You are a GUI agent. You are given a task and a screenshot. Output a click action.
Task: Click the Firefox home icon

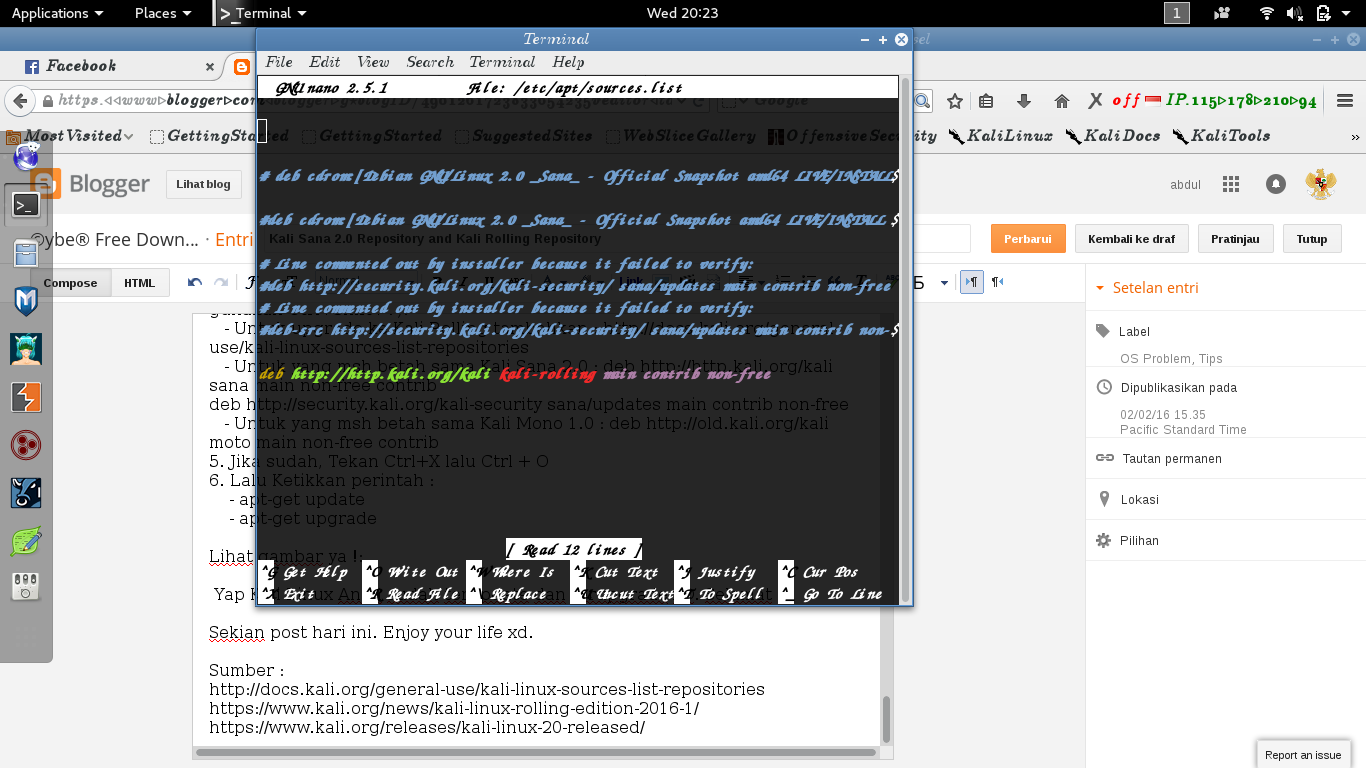pos(1060,101)
